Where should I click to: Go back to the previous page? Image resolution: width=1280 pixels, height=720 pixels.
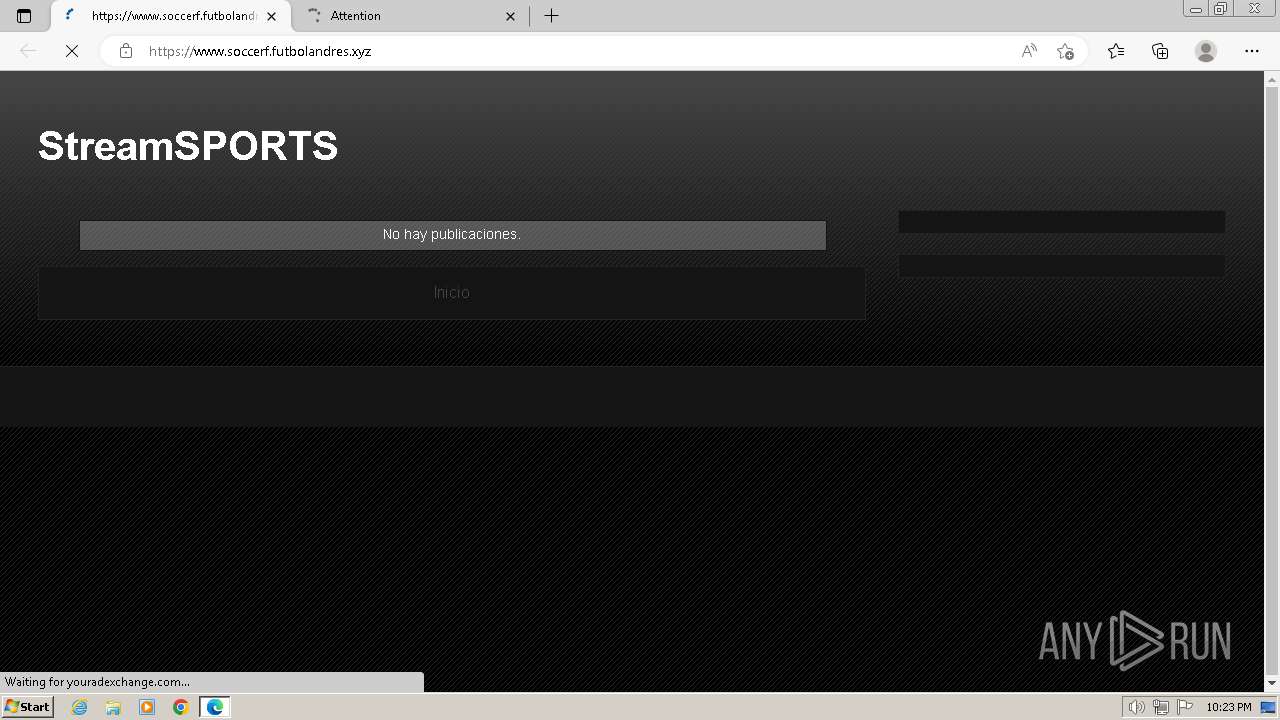pyautogui.click(x=28, y=51)
